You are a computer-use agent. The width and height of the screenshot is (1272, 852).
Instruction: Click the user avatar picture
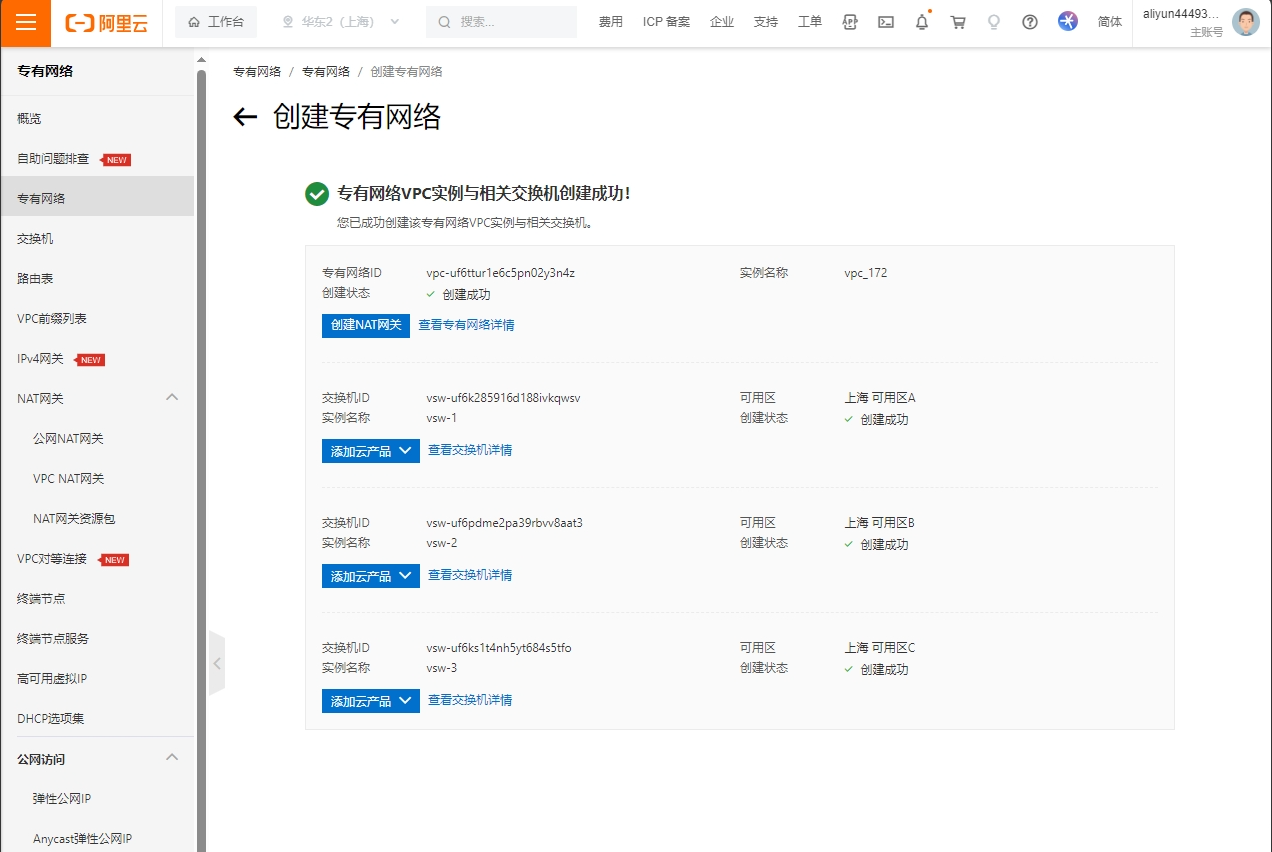[1245, 23]
